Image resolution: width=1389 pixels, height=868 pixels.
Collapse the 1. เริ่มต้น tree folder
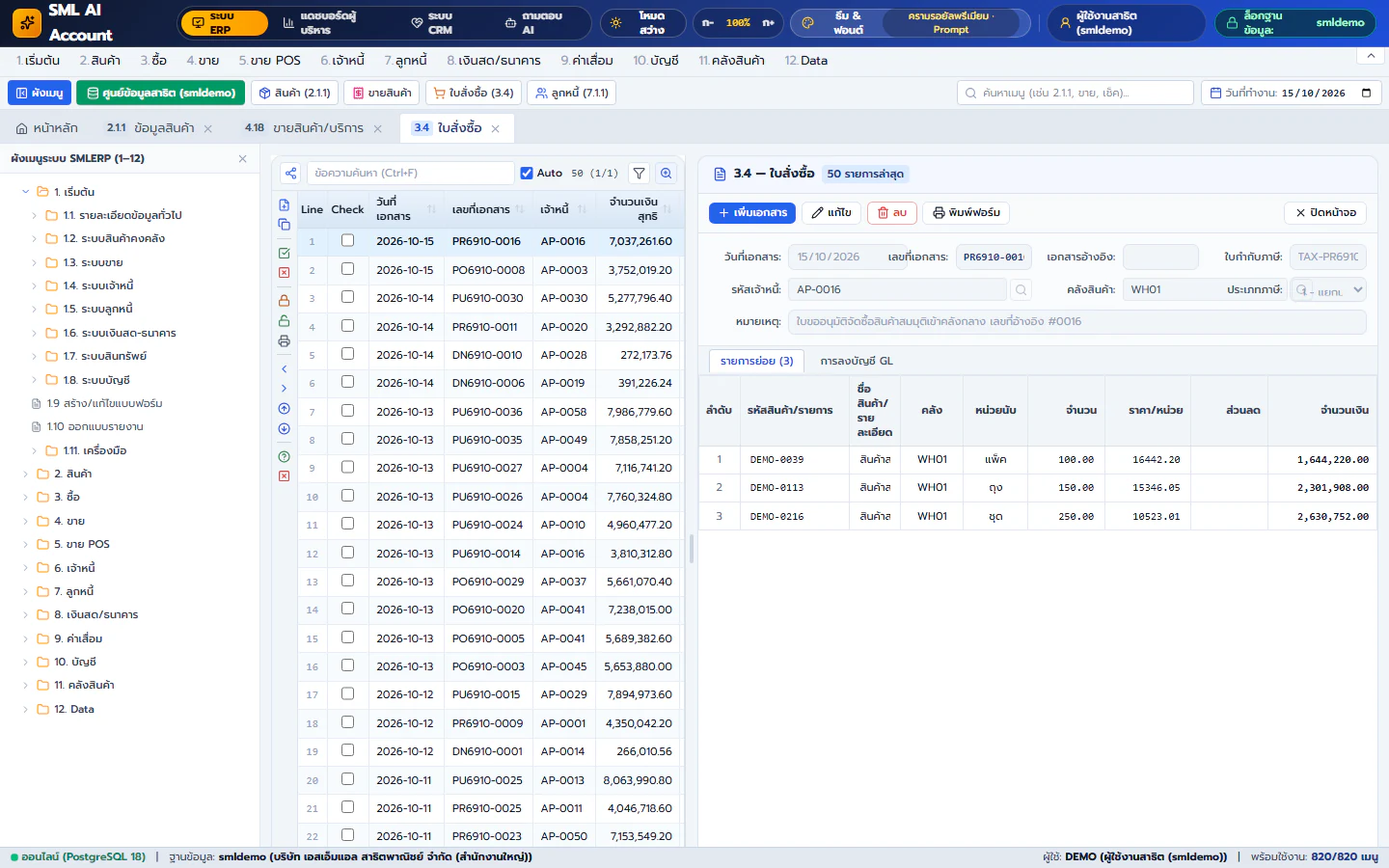tap(26, 192)
